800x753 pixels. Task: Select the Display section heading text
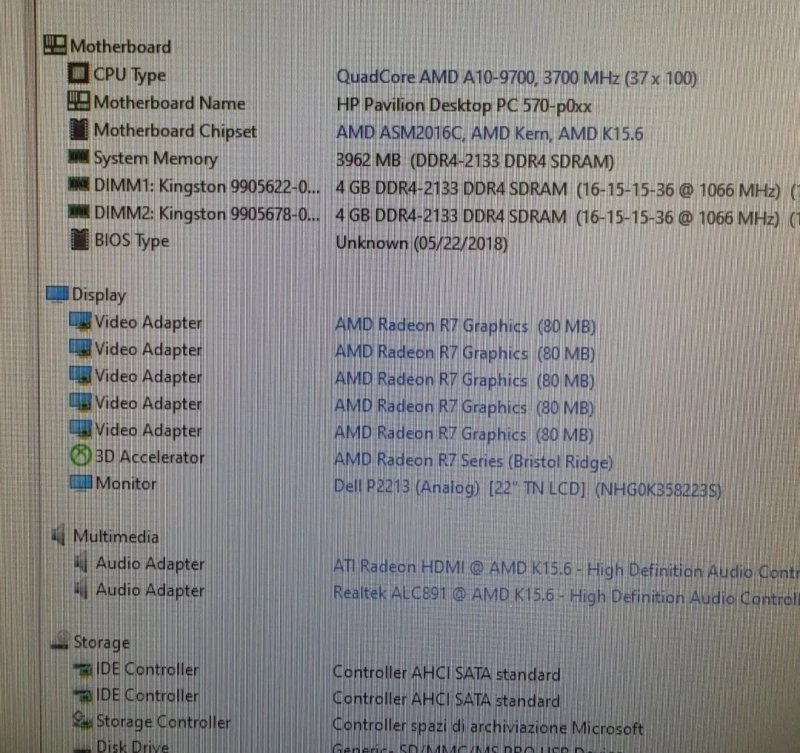(99, 295)
